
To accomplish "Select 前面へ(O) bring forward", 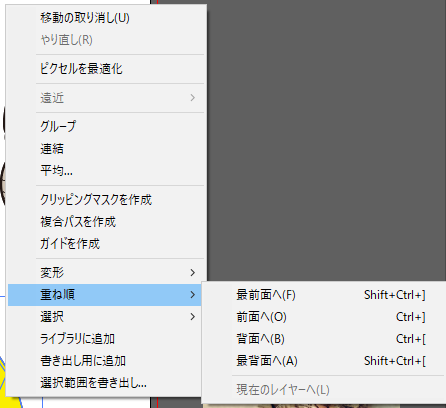I will tap(324, 317).
